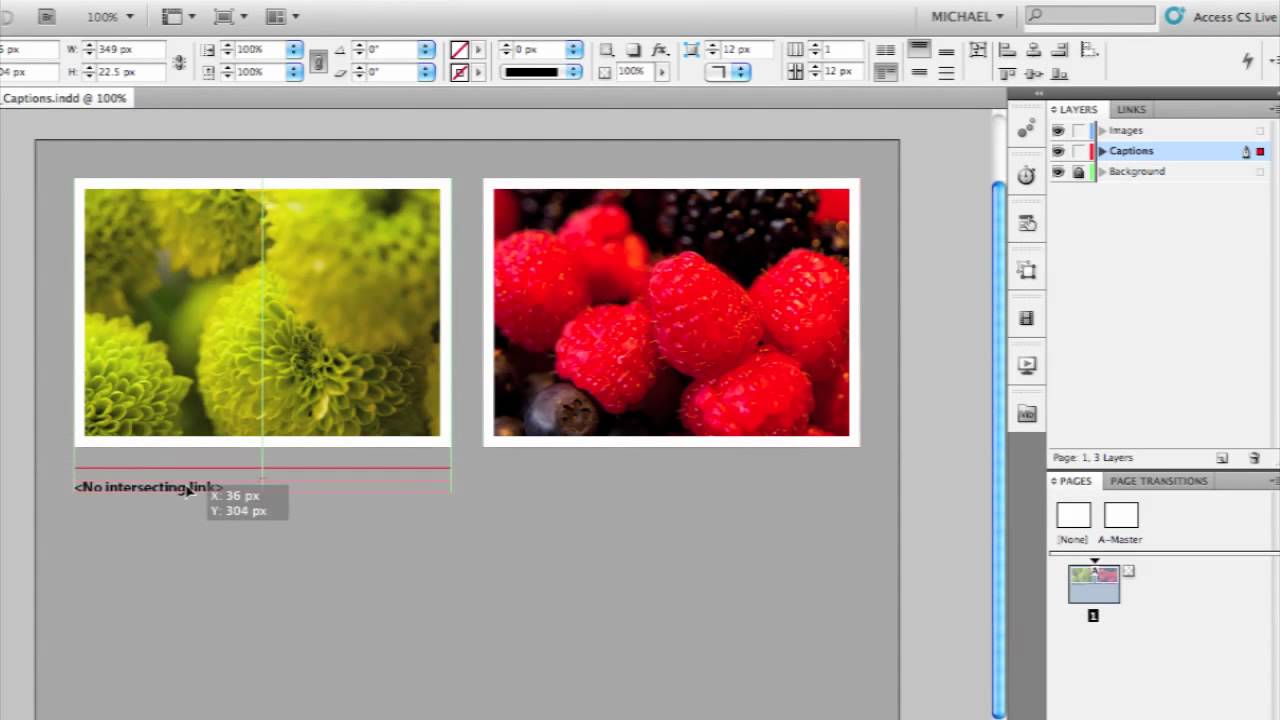
Task: Open Adobe Bridge from the Br icon
Action: pyautogui.click(x=47, y=17)
